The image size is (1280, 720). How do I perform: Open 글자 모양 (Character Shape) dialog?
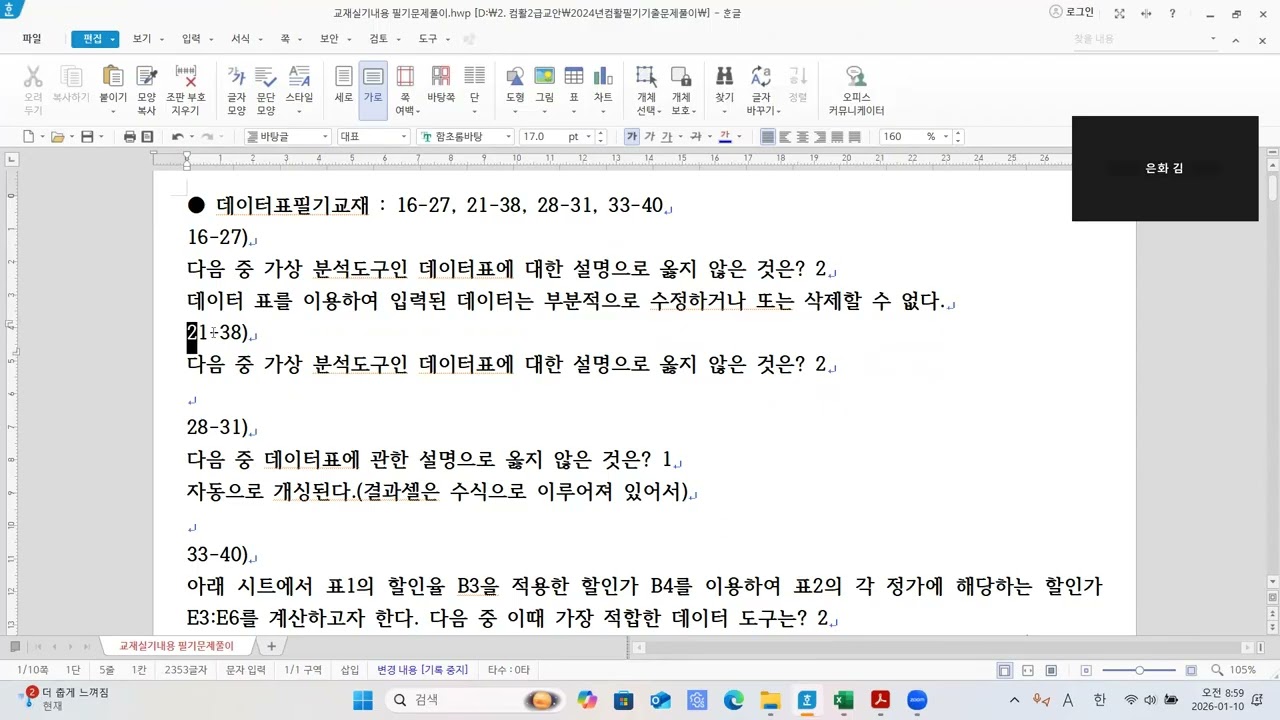tap(237, 90)
